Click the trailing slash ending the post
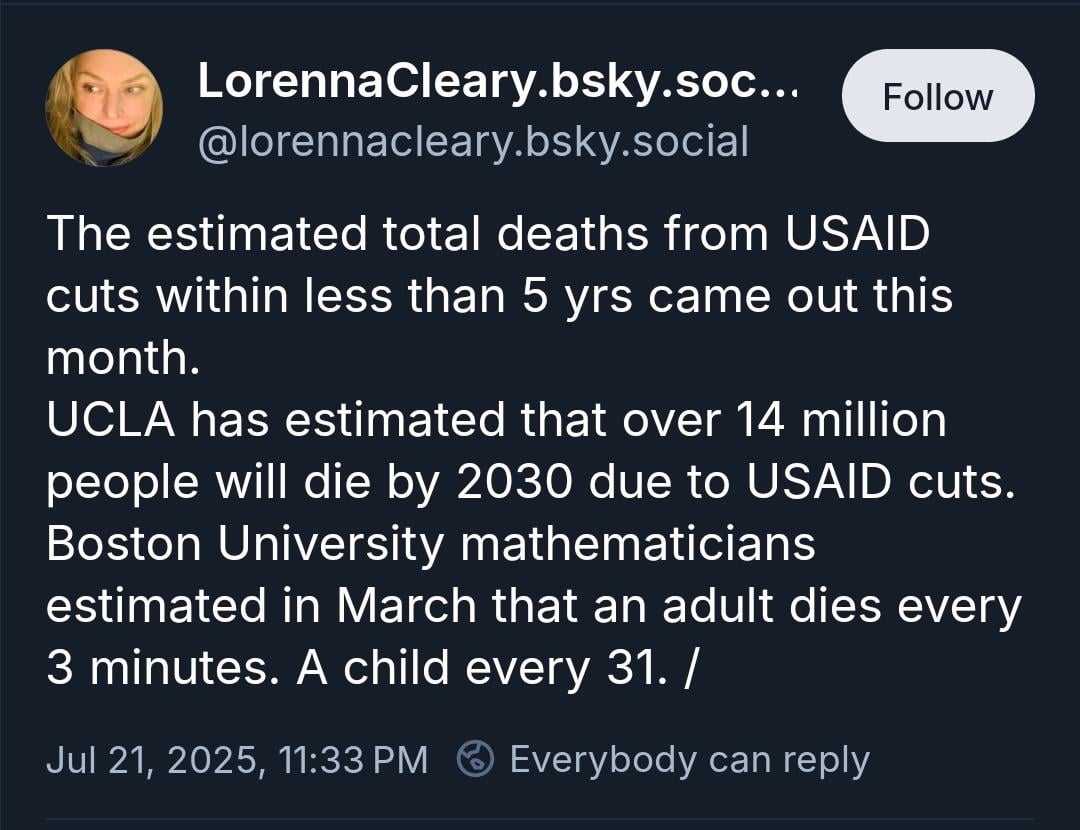The image size is (1080, 830). (x=688, y=668)
